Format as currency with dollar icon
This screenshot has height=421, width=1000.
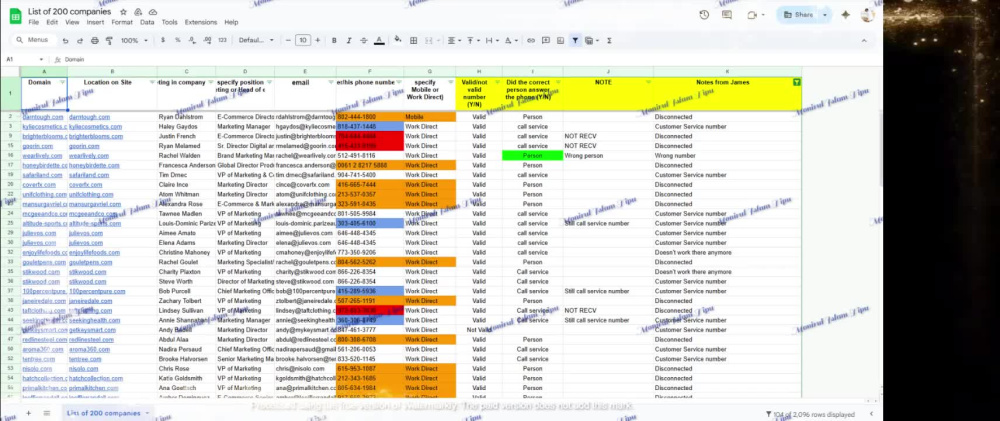pyautogui.click(x=163, y=40)
